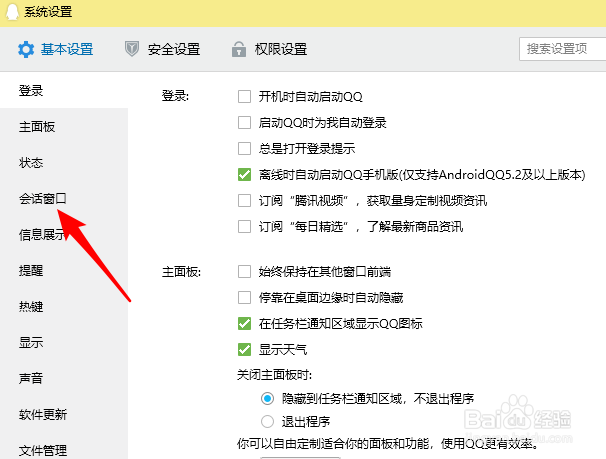
Task: Click the shield icon for 安全设置
Action: 132,49
